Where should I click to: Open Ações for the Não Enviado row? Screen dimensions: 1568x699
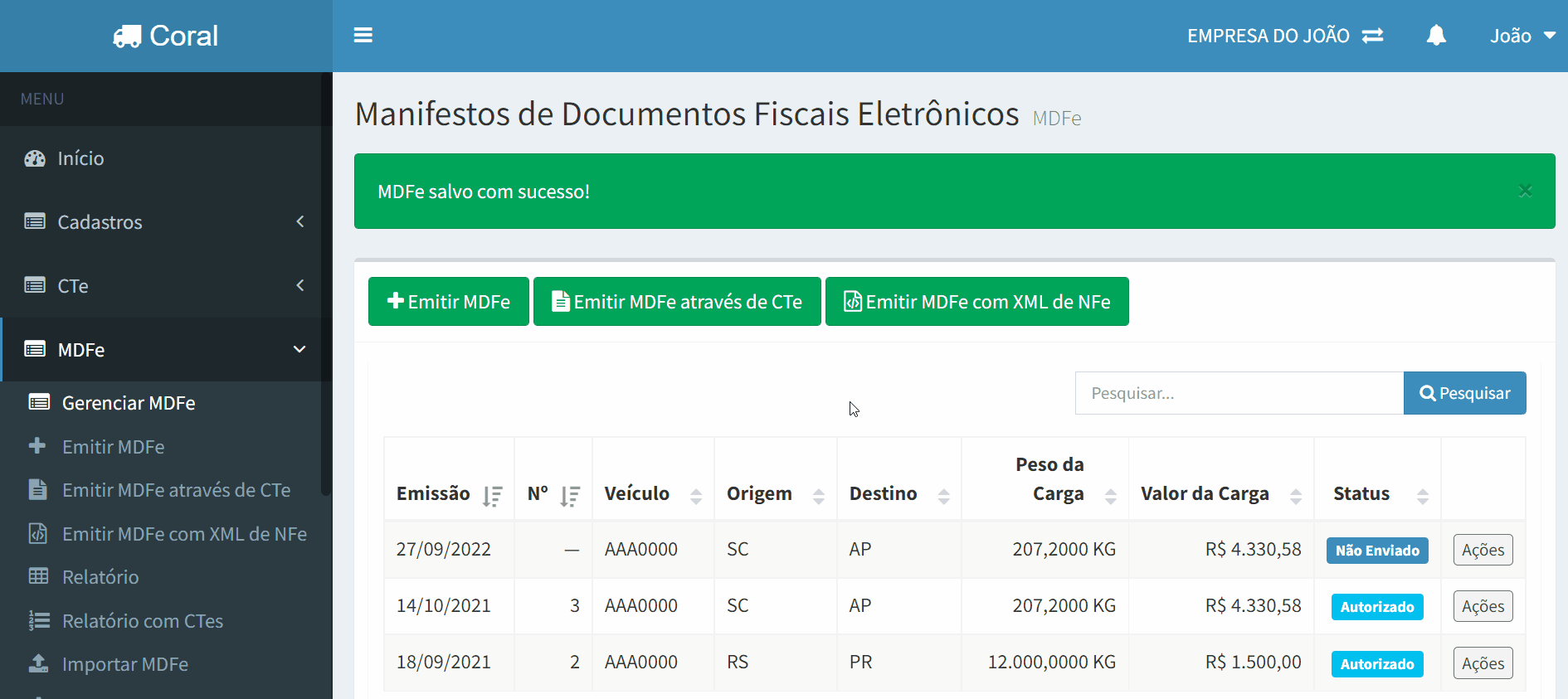click(1483, 550)
